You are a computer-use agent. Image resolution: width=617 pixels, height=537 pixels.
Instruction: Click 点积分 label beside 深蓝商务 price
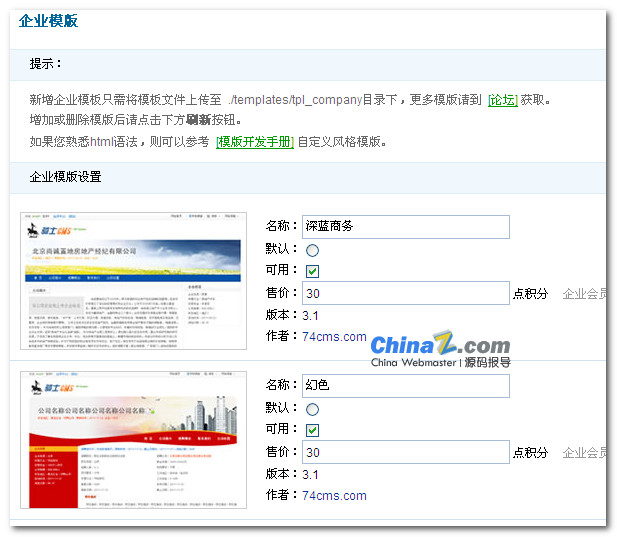530,294
